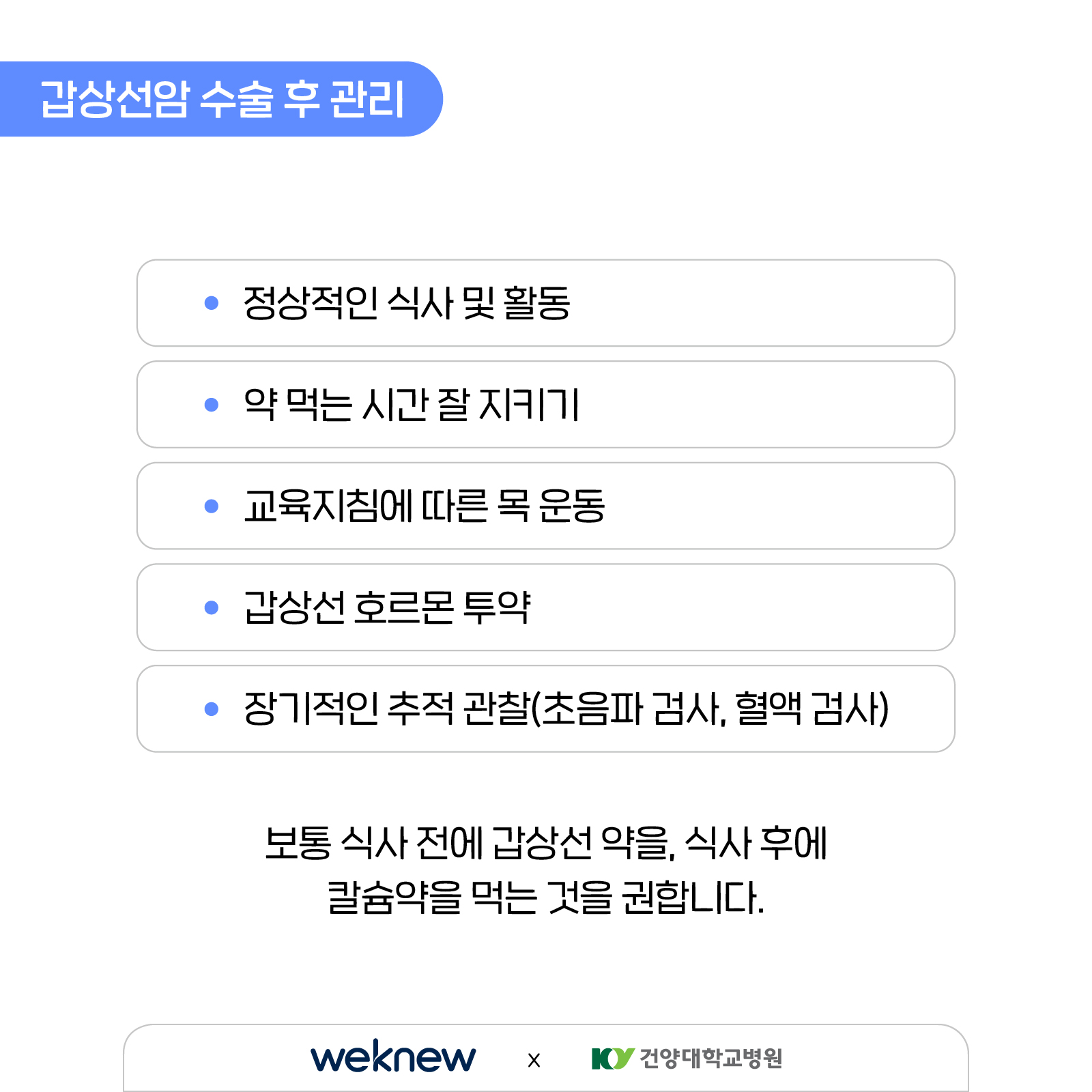Select the 약 먹는 시간 잘 지키기 item
The image size is (1092, 1092).
tap(546, 404)
